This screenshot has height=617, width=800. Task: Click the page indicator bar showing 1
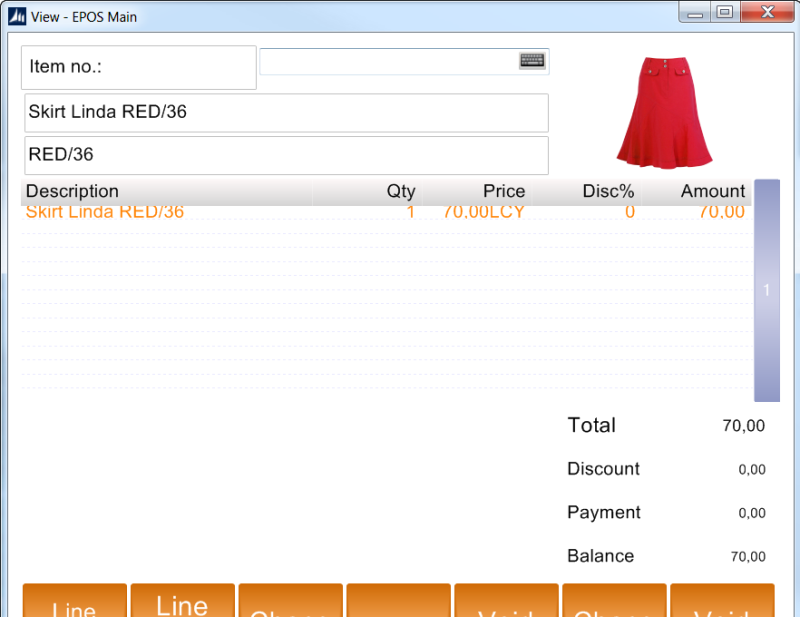pyautogui.click(x=767, y=290)
